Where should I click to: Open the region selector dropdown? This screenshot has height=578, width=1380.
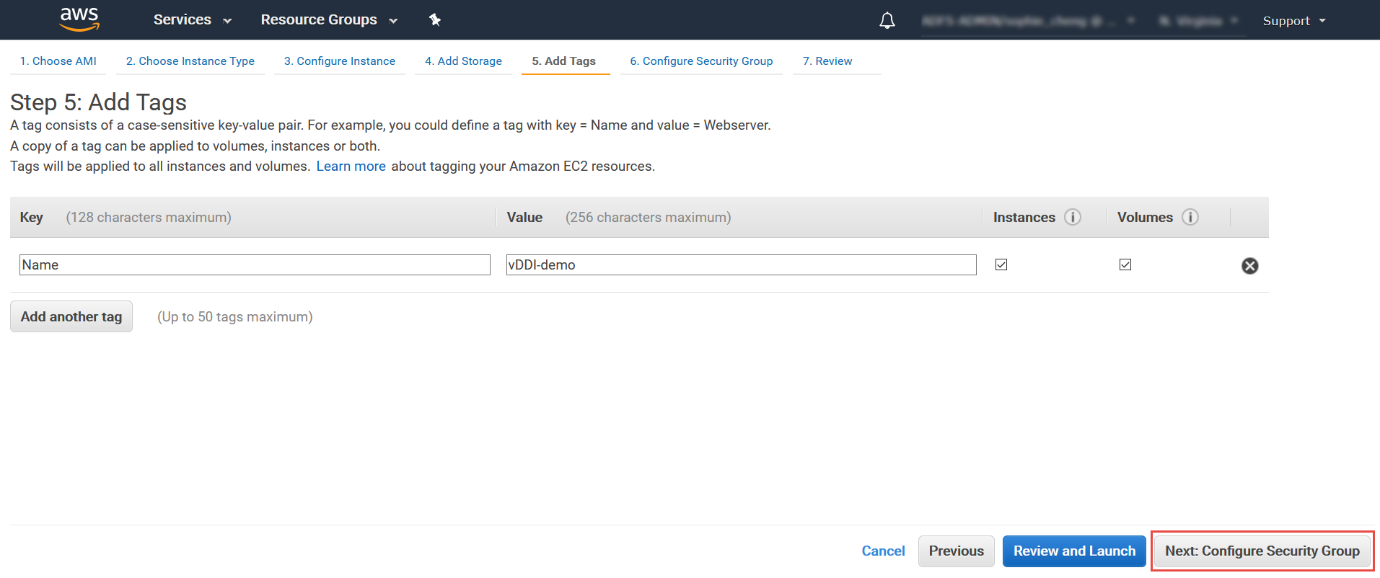(1198, 19)
